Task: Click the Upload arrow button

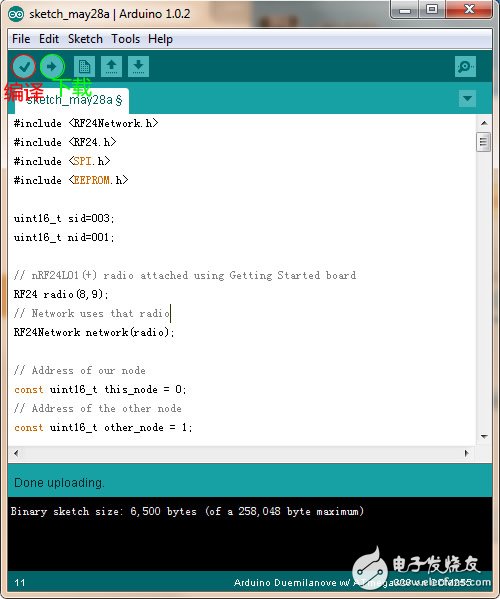Action: click(52, 67)
